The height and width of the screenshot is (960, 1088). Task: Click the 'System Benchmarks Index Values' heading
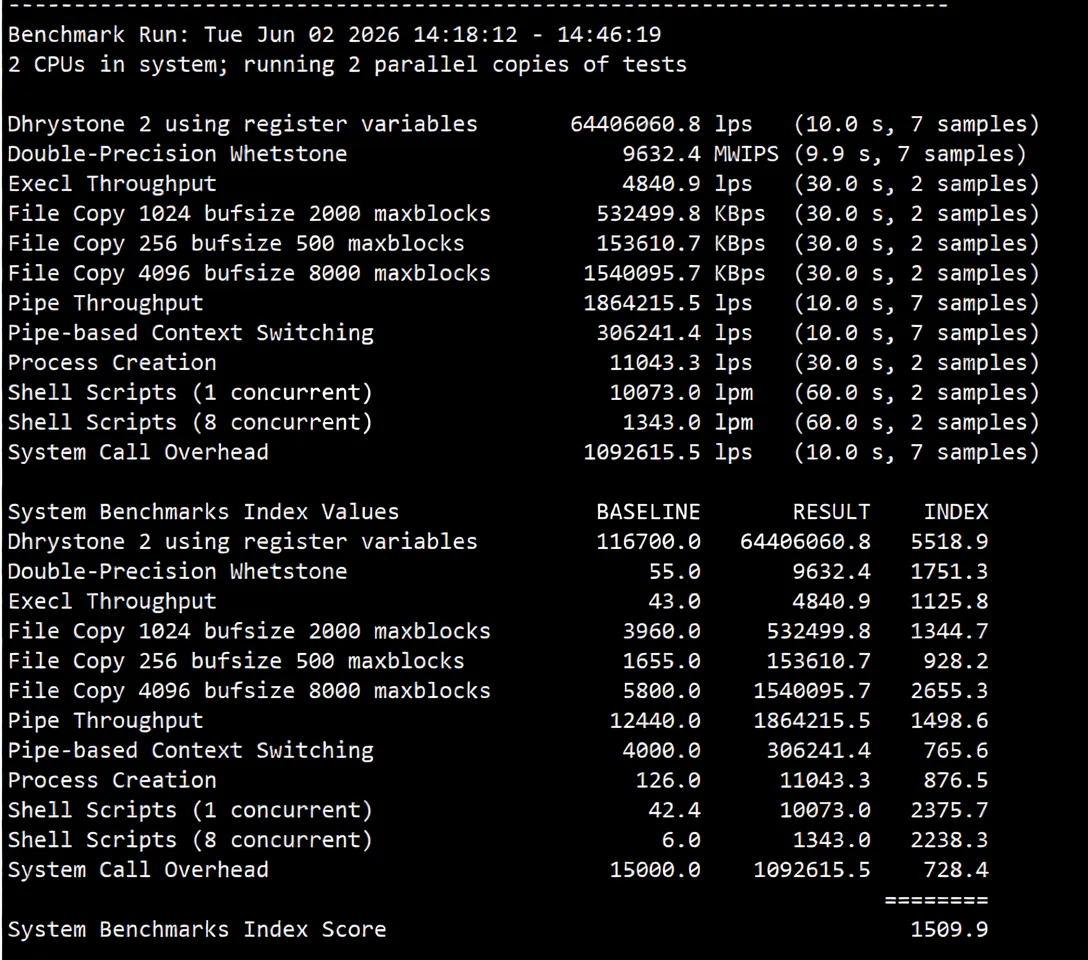[203, 512]
